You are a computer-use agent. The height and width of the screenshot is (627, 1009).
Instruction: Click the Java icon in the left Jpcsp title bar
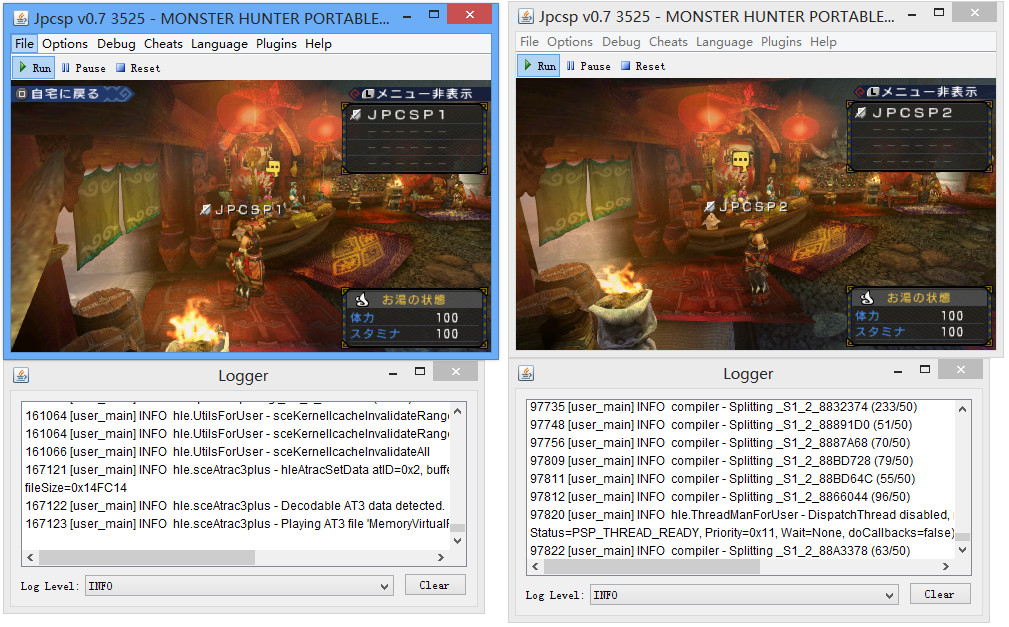tap(21, 19)
